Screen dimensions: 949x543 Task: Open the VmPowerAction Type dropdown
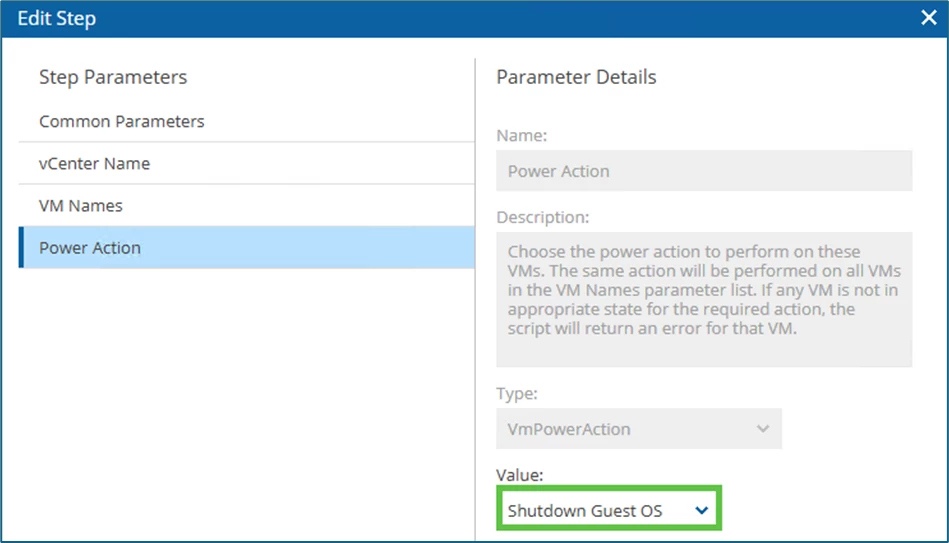[x=638, y=429]
